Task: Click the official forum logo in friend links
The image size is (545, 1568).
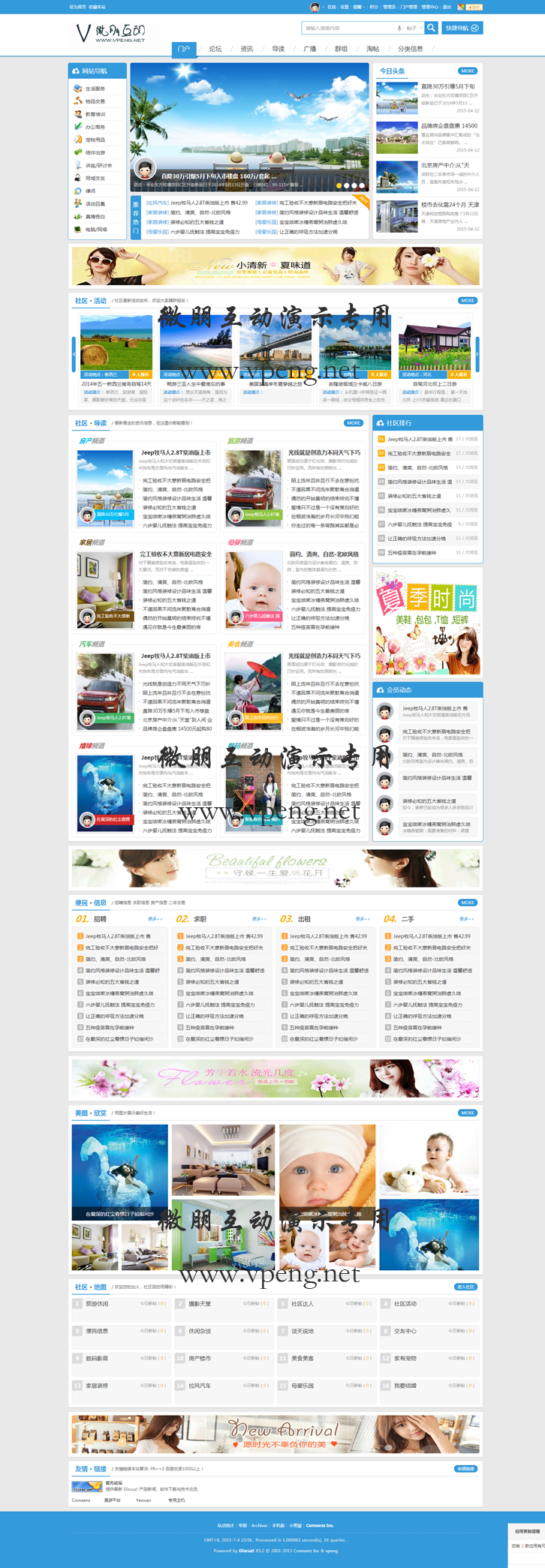Action: tap(87, 1486)
